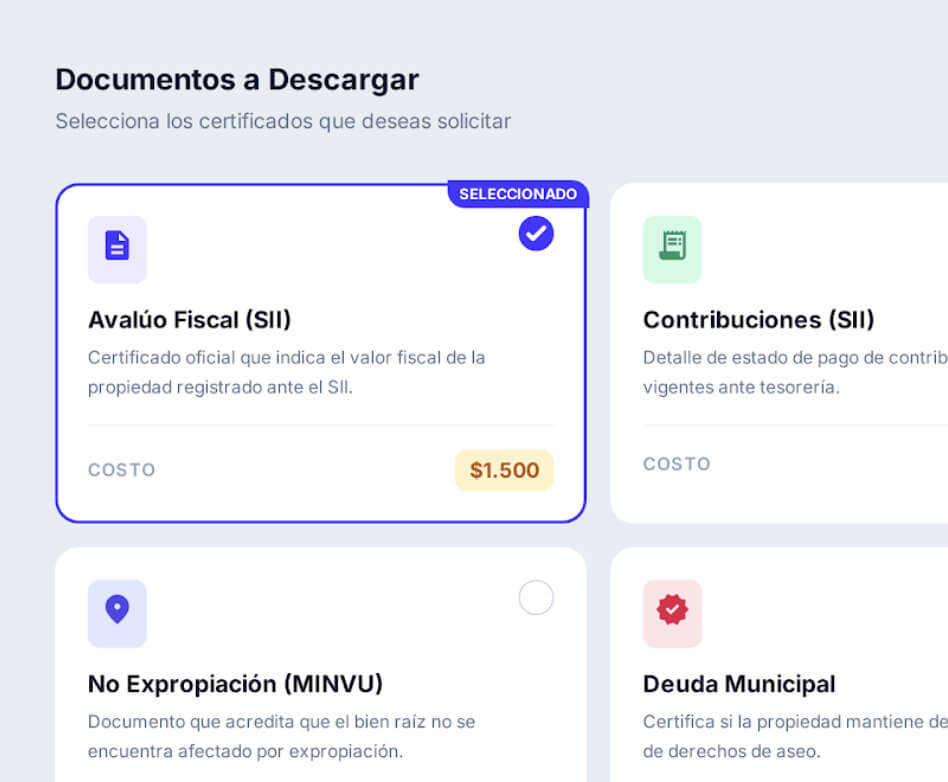948x782 pixels.
Task: Click the SELECCIONADO badge on the card
Action: (x=517, y=194)
